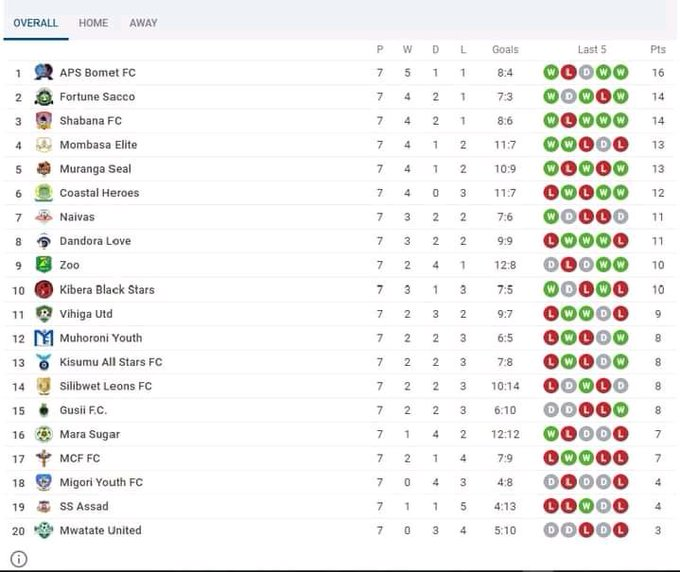
Task: Switch to the AWAY standings tab
Action: click(x=143, y=23)
